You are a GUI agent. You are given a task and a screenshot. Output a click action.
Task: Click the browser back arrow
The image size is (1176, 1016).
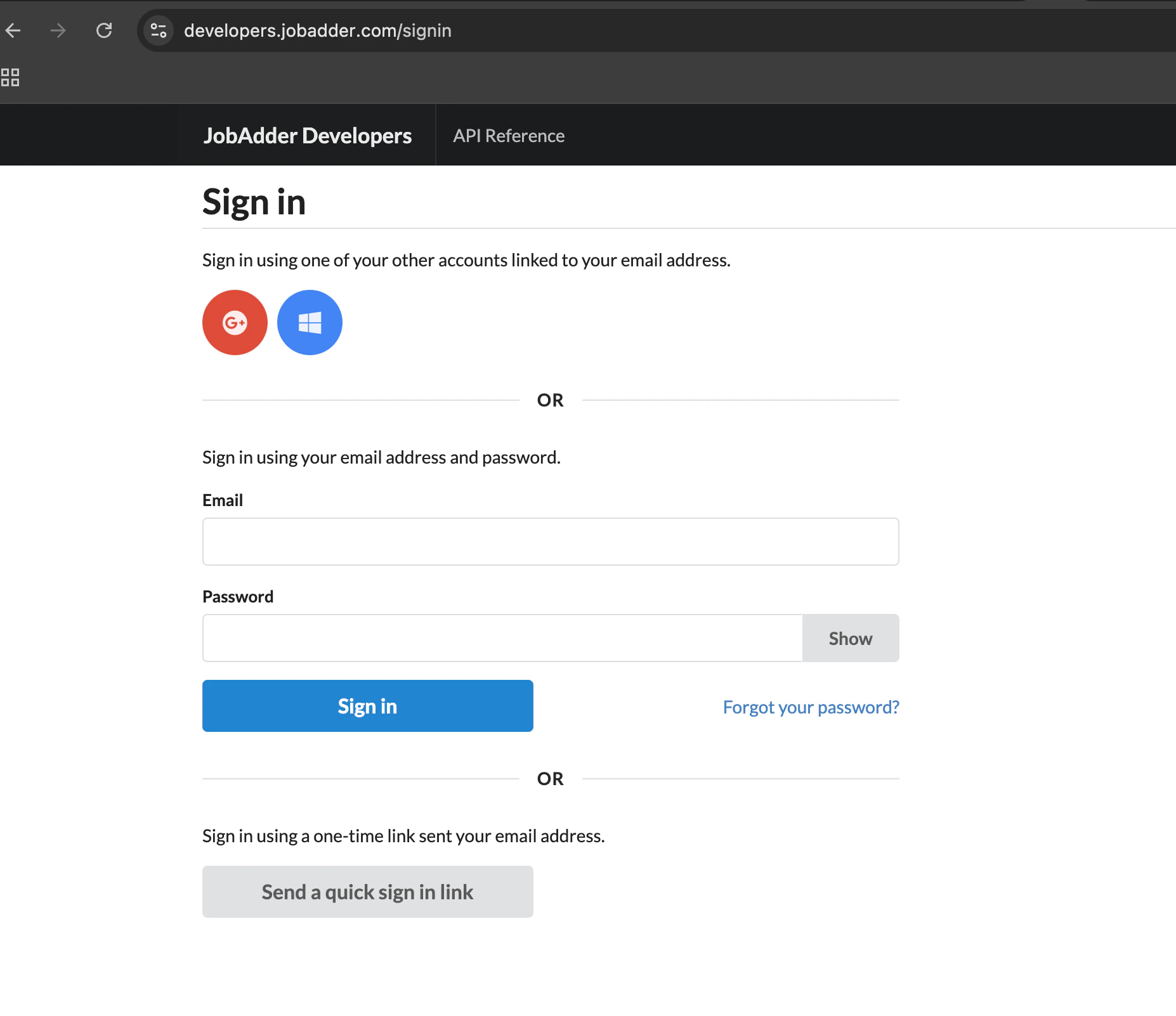[x=13, y=30]
